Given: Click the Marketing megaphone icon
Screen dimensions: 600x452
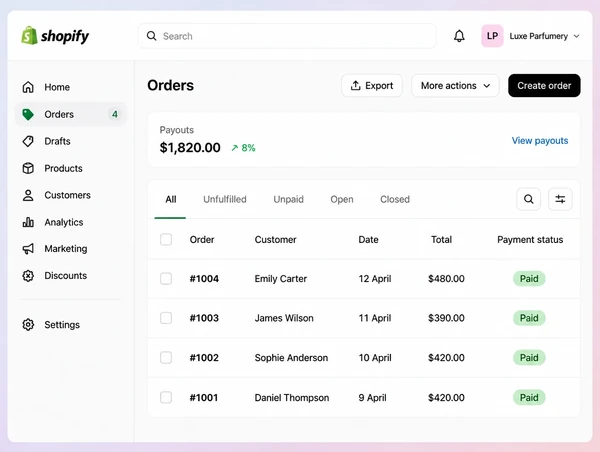Looking at the screenshot, I should [x=28, y=249].
